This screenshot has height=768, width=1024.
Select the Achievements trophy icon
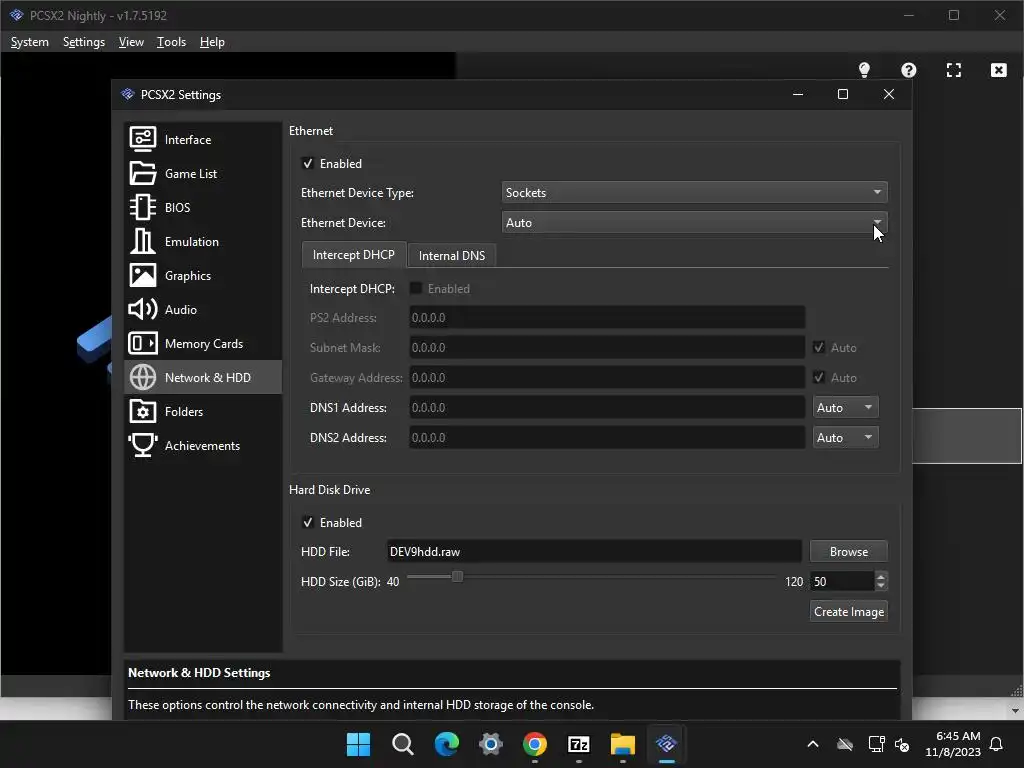point(142,445)
